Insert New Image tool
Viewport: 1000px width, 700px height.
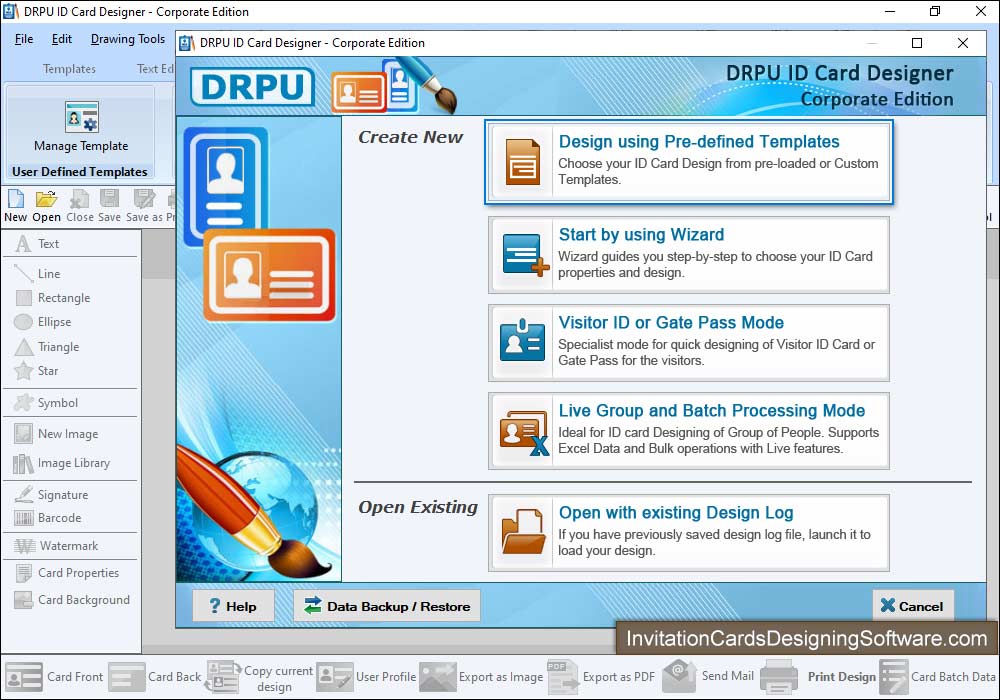(x=56, y=434)
